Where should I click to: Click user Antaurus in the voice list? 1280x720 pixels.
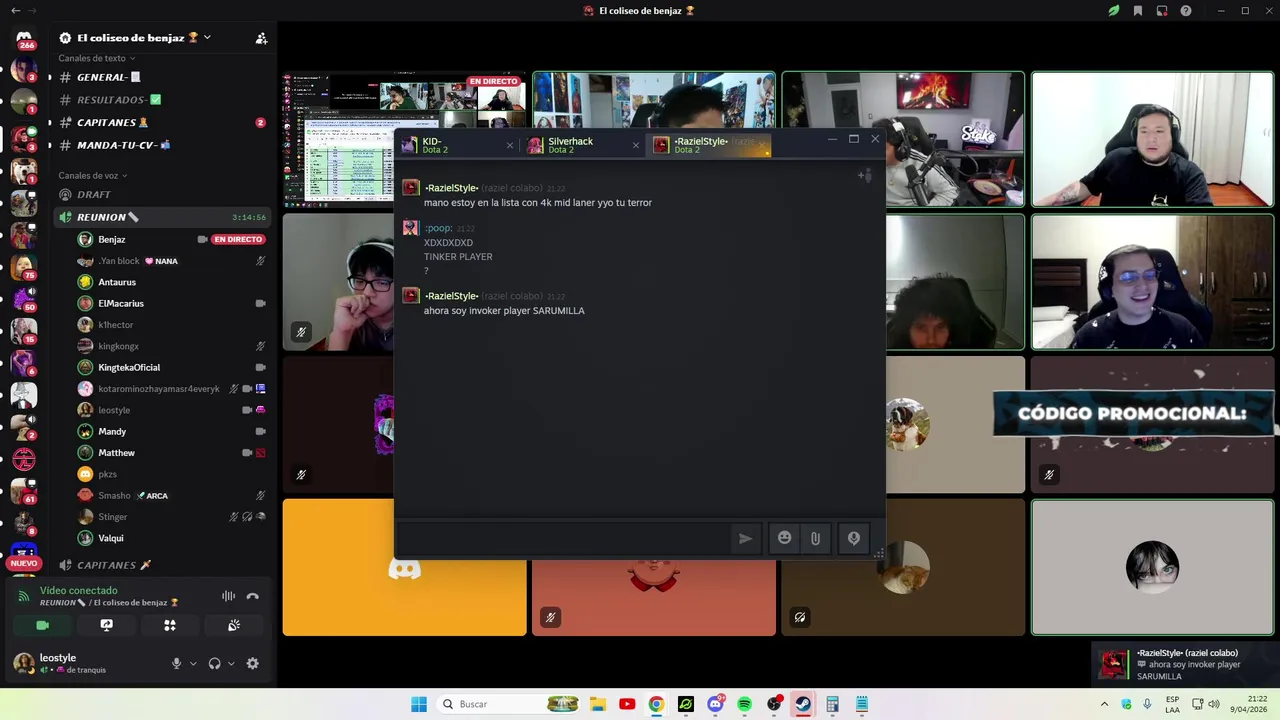(x=117, y=282)
